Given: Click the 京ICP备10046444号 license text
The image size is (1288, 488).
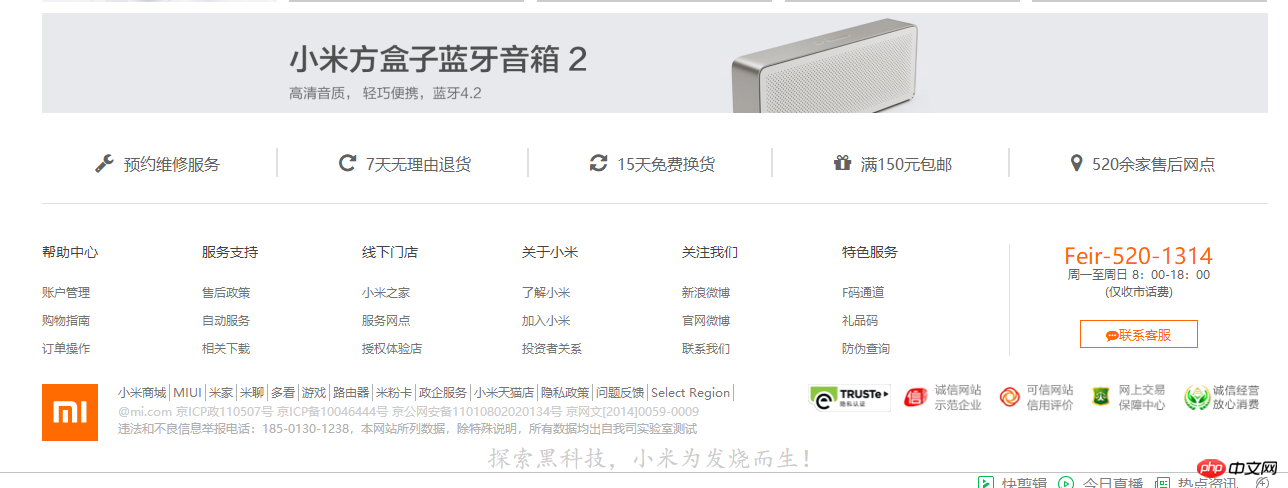Looking at the screenshot, I should pos(333,411).
